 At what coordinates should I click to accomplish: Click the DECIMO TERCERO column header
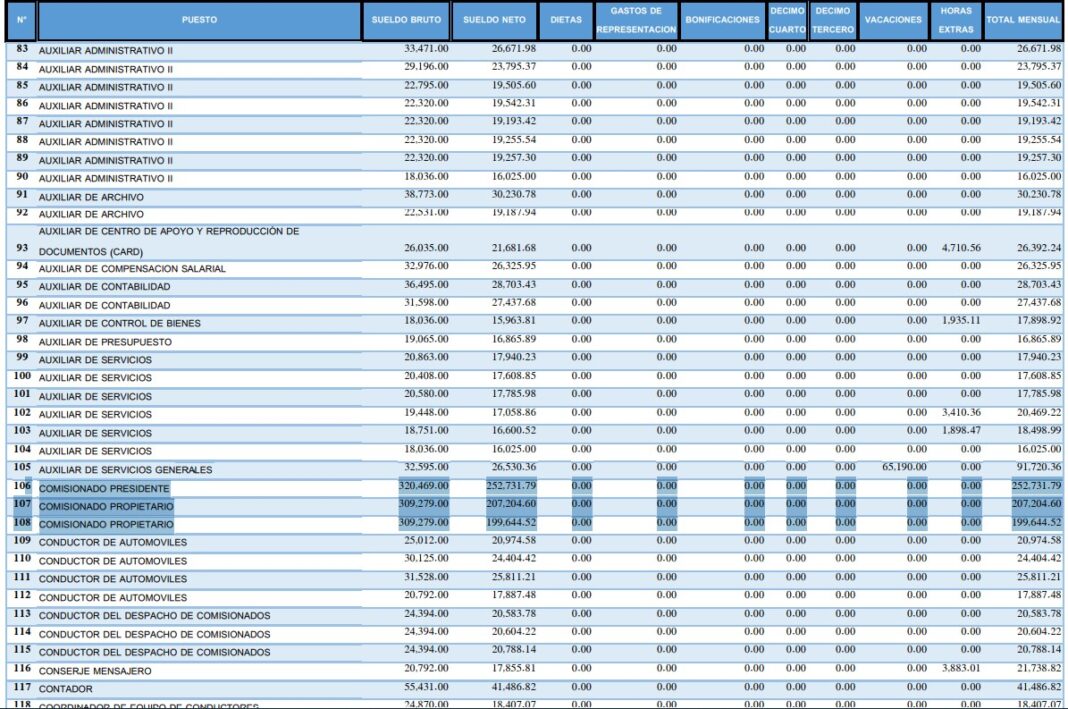pyautogui.click(x=832, y=21)
